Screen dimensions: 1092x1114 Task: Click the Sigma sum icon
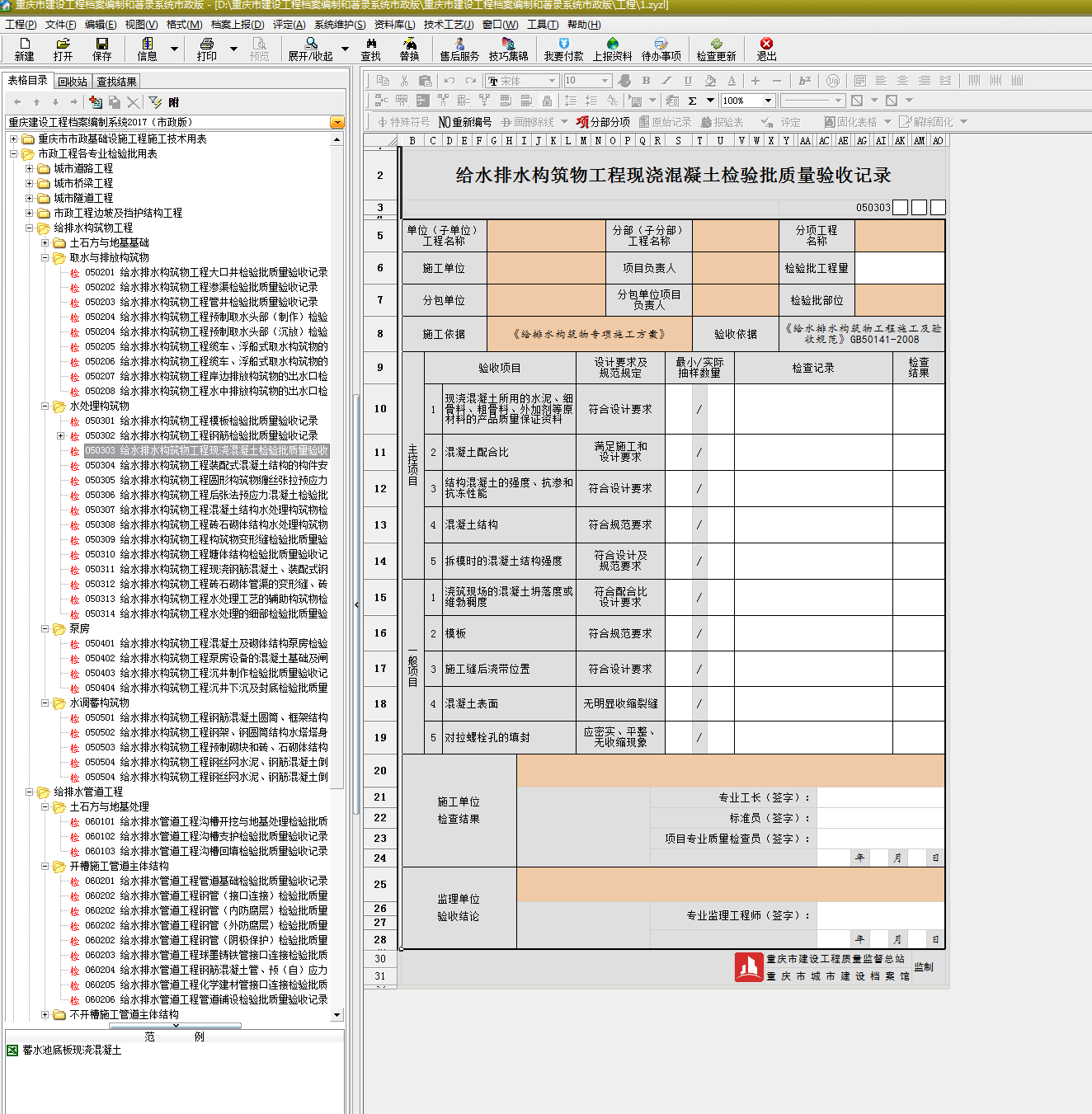(692, 101)
